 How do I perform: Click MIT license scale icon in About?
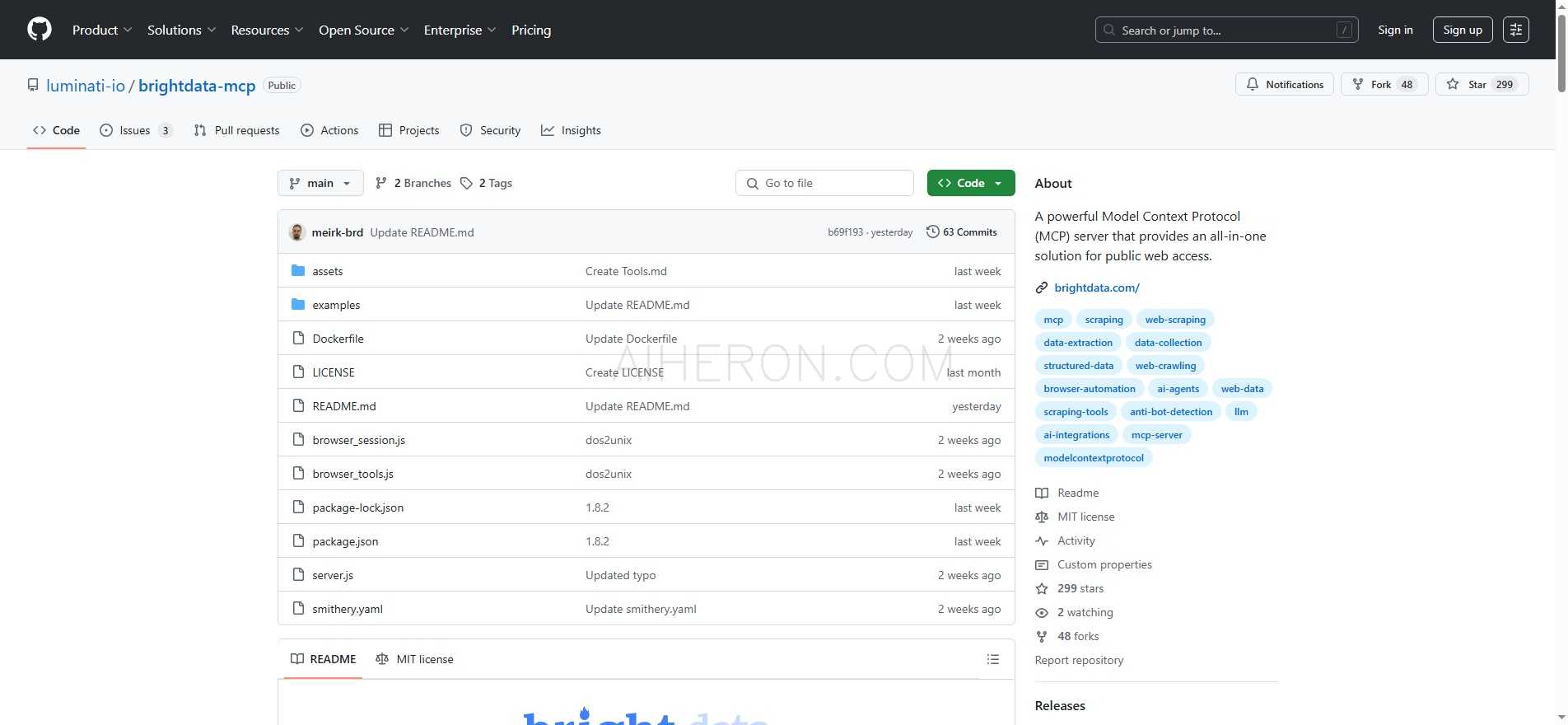tap(1042, 517)
